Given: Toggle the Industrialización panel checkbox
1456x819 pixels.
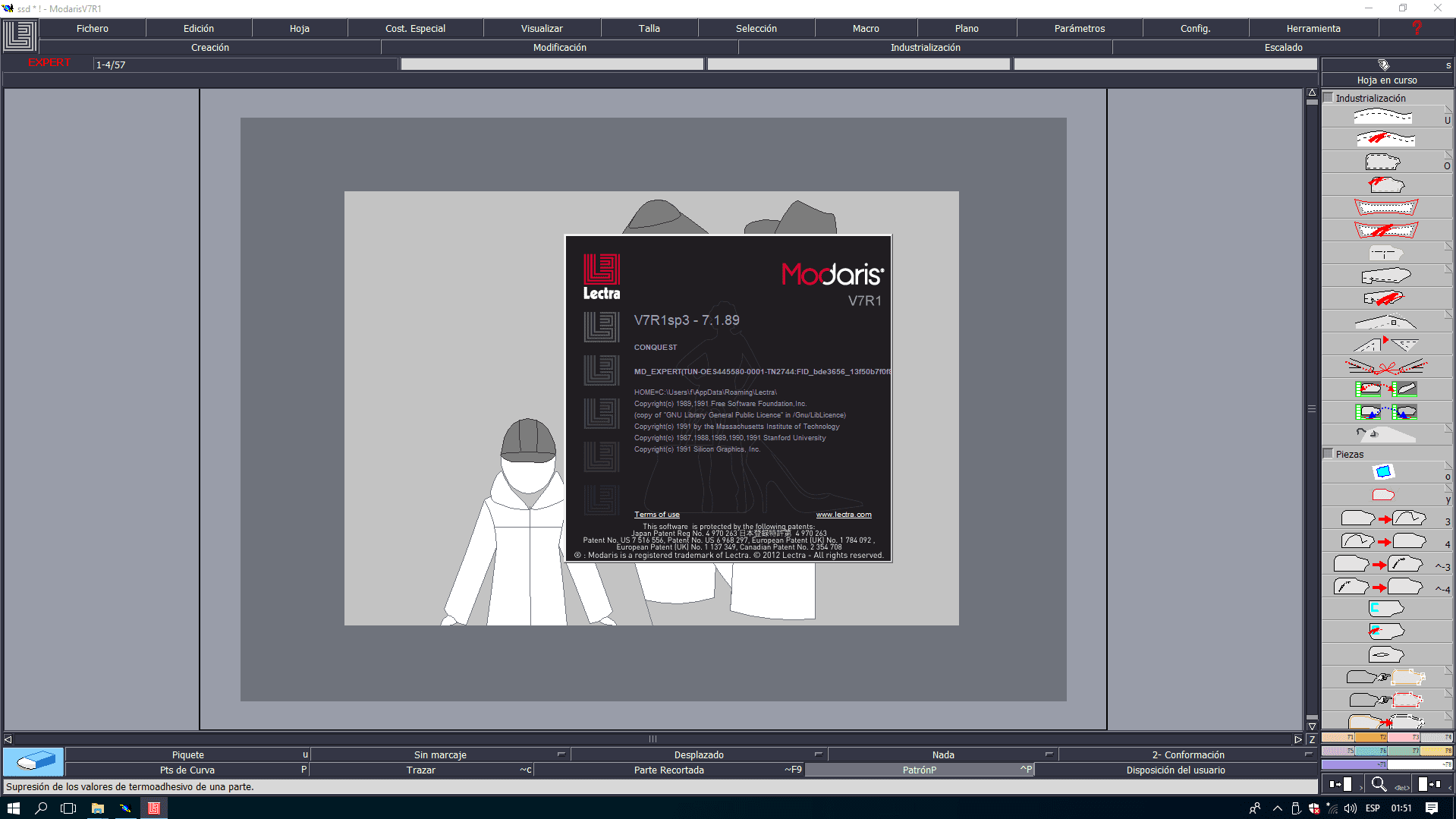Looking at the screenshot, I should 1329,98.
